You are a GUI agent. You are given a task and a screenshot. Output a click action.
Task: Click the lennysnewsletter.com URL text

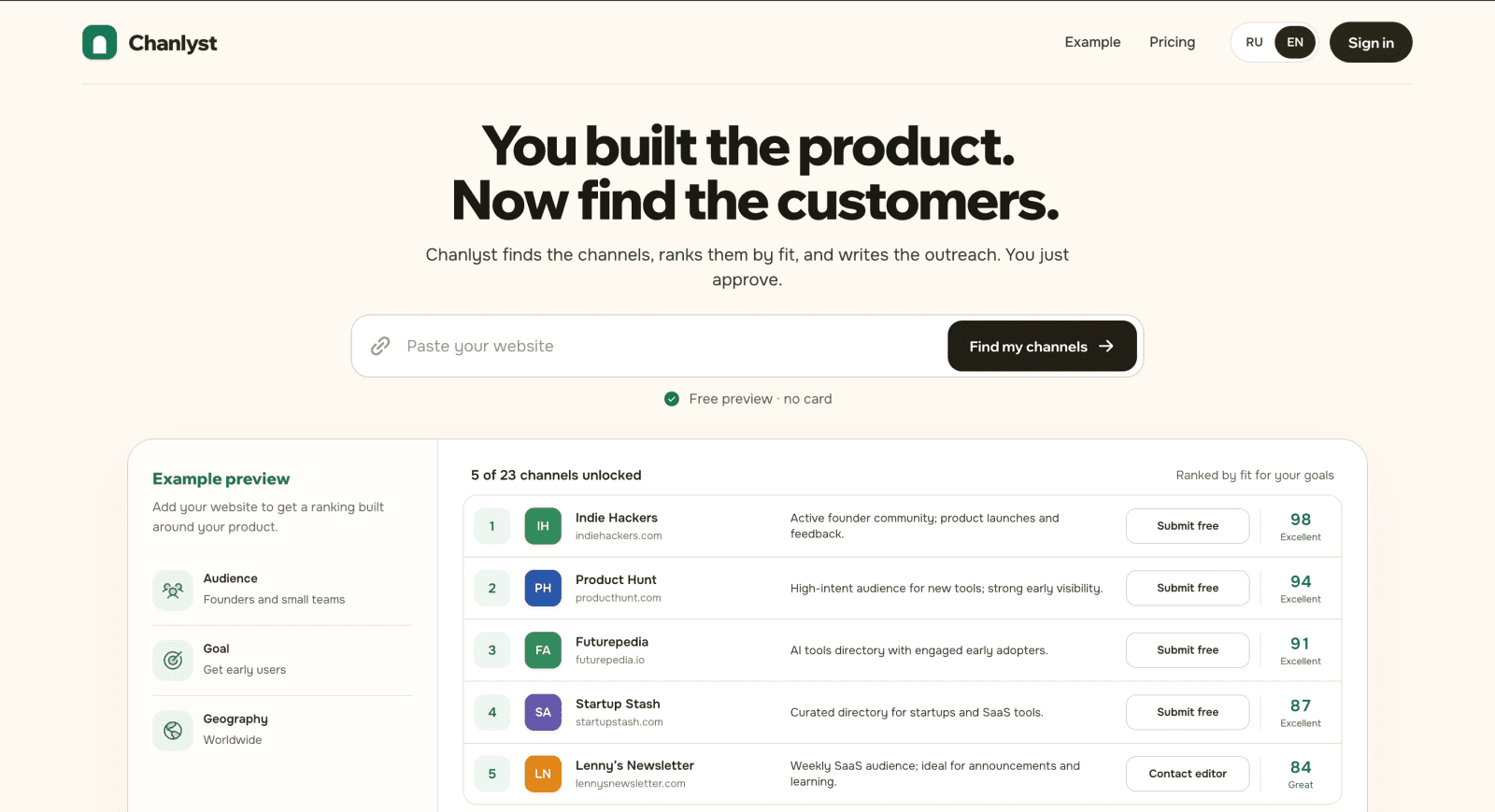click(631, 784)
